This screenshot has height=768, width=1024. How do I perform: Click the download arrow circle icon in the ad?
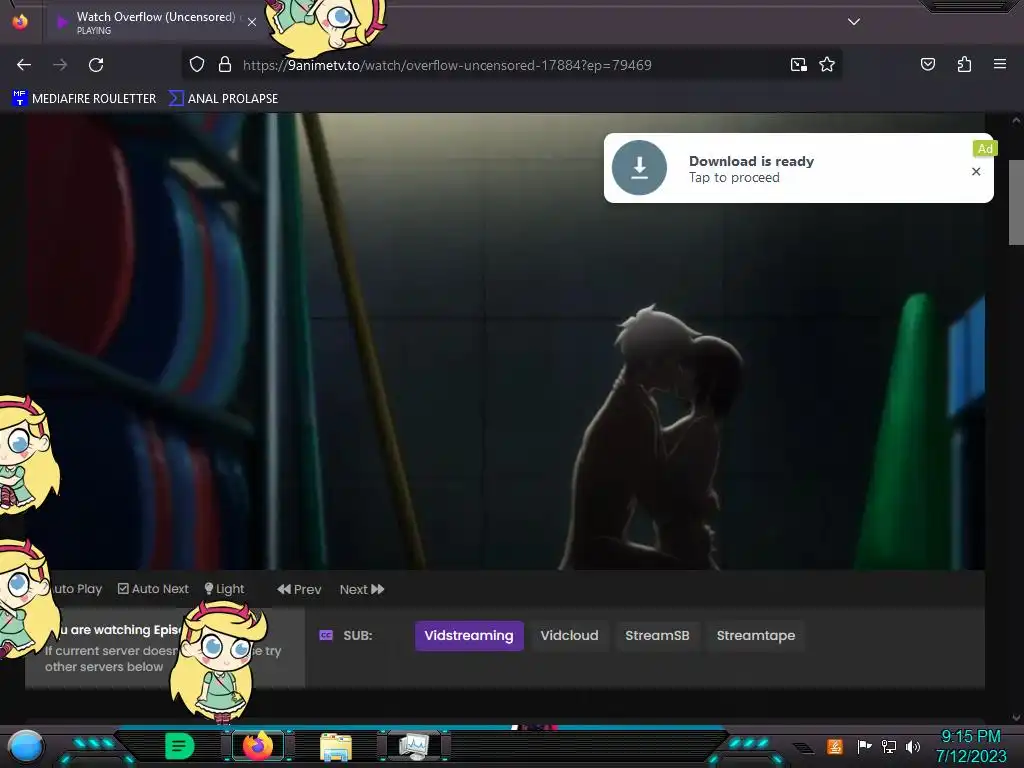pyautogui.click(x=639, y=168)
